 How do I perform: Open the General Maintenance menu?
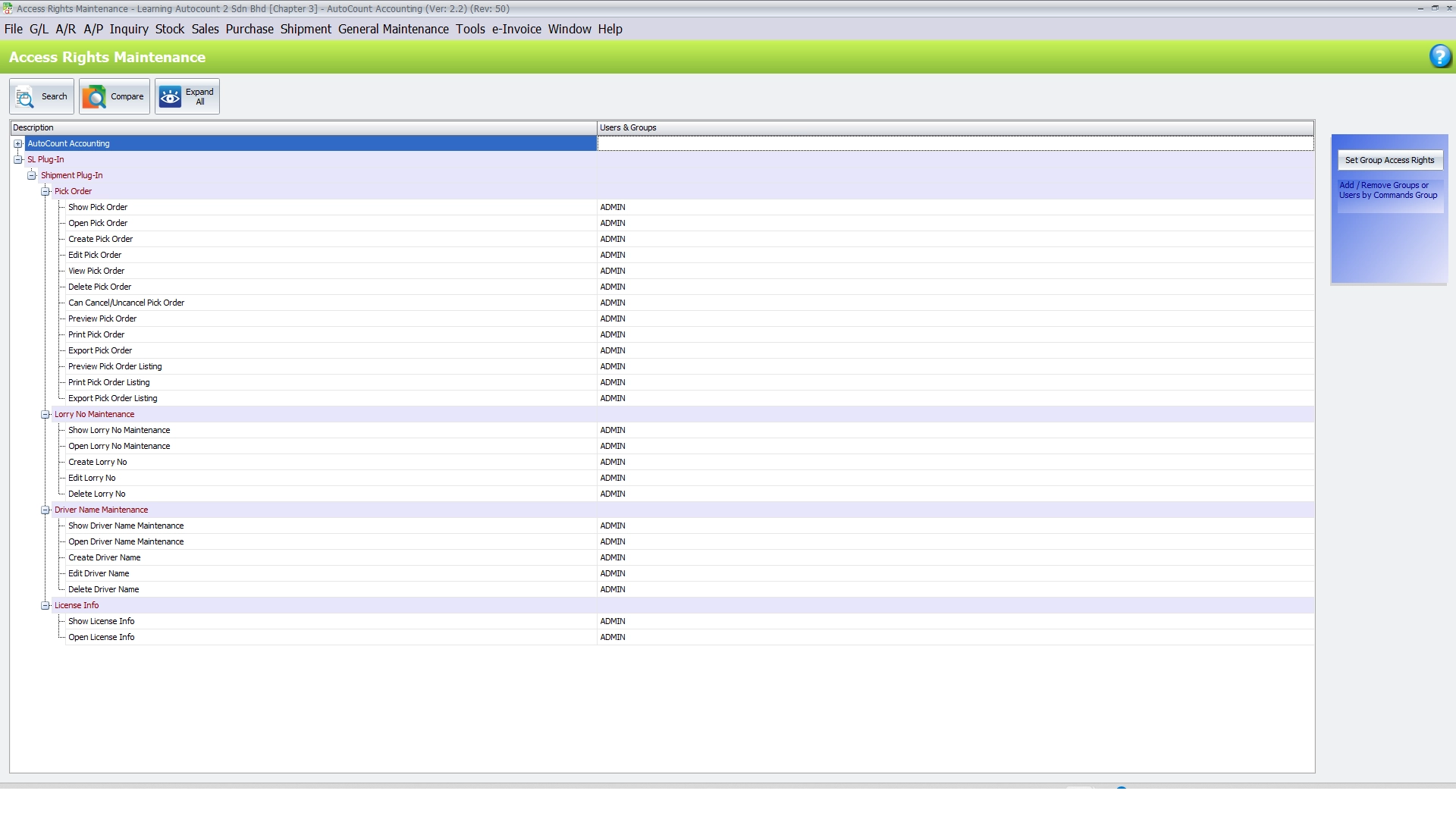tap(394, 29)
